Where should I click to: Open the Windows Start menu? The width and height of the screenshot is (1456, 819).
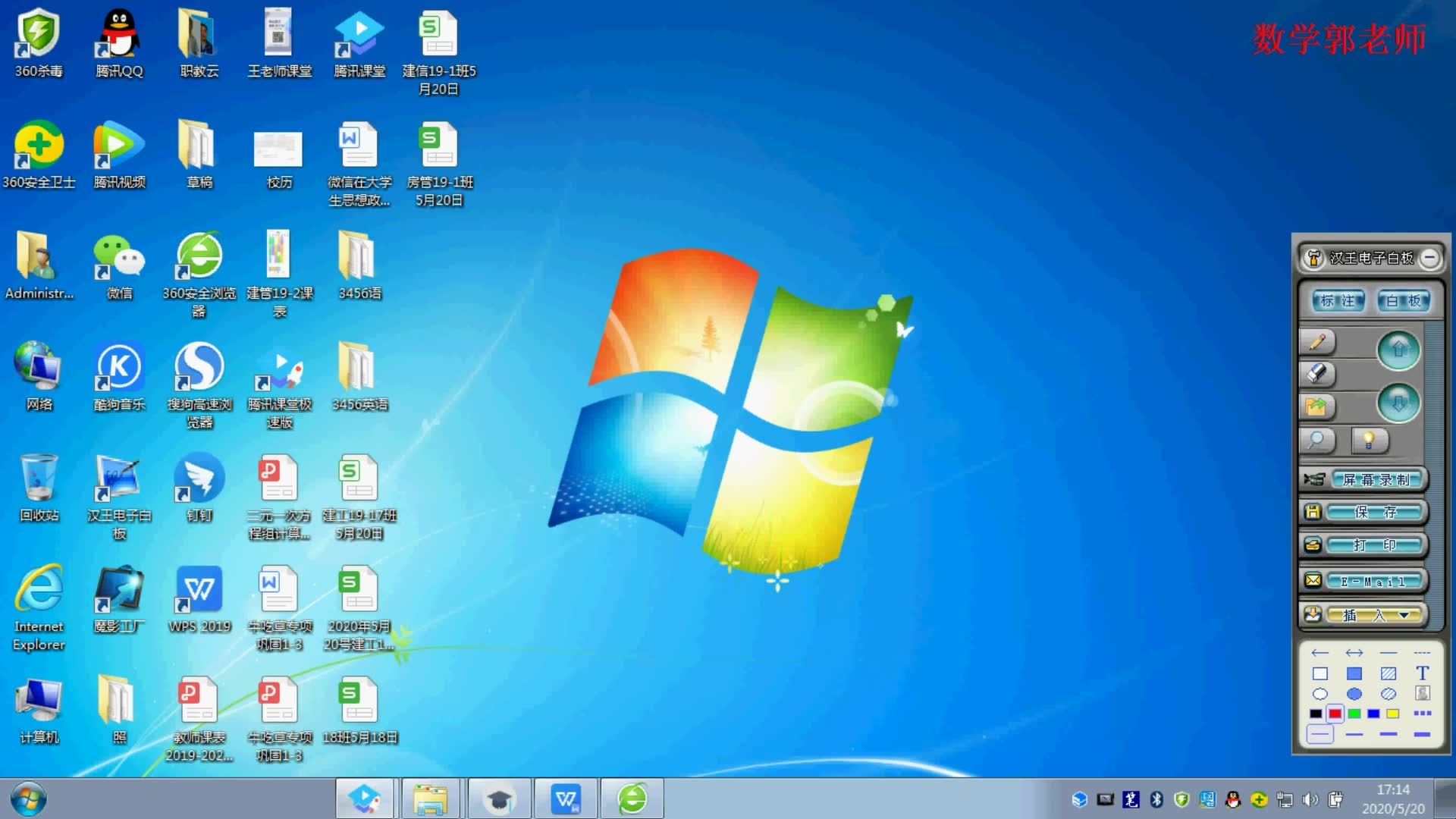29,799
